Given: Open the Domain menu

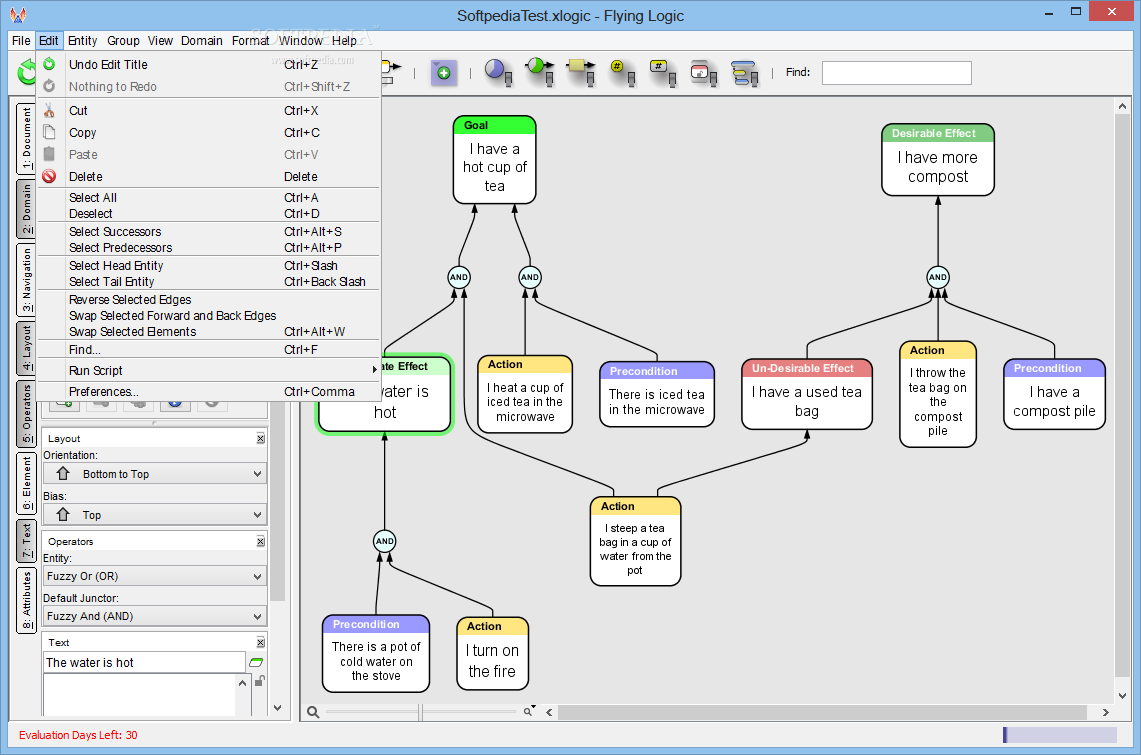Looking at the screenshot, I should pyautogui.click(x=202, y=41).
